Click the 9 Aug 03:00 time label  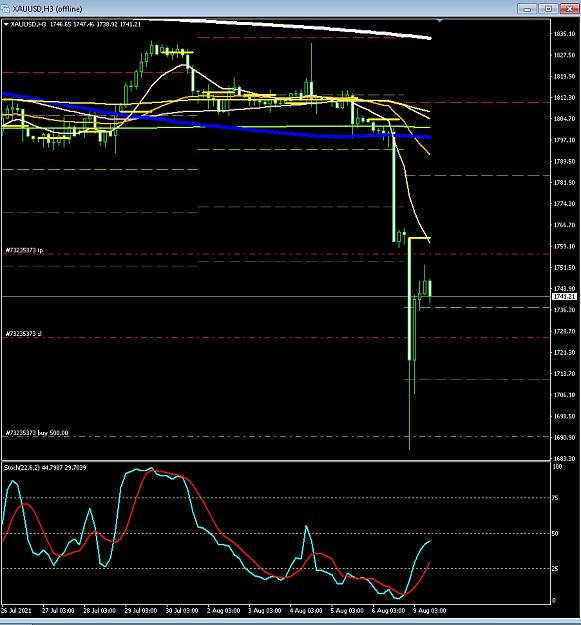[430, 611]
